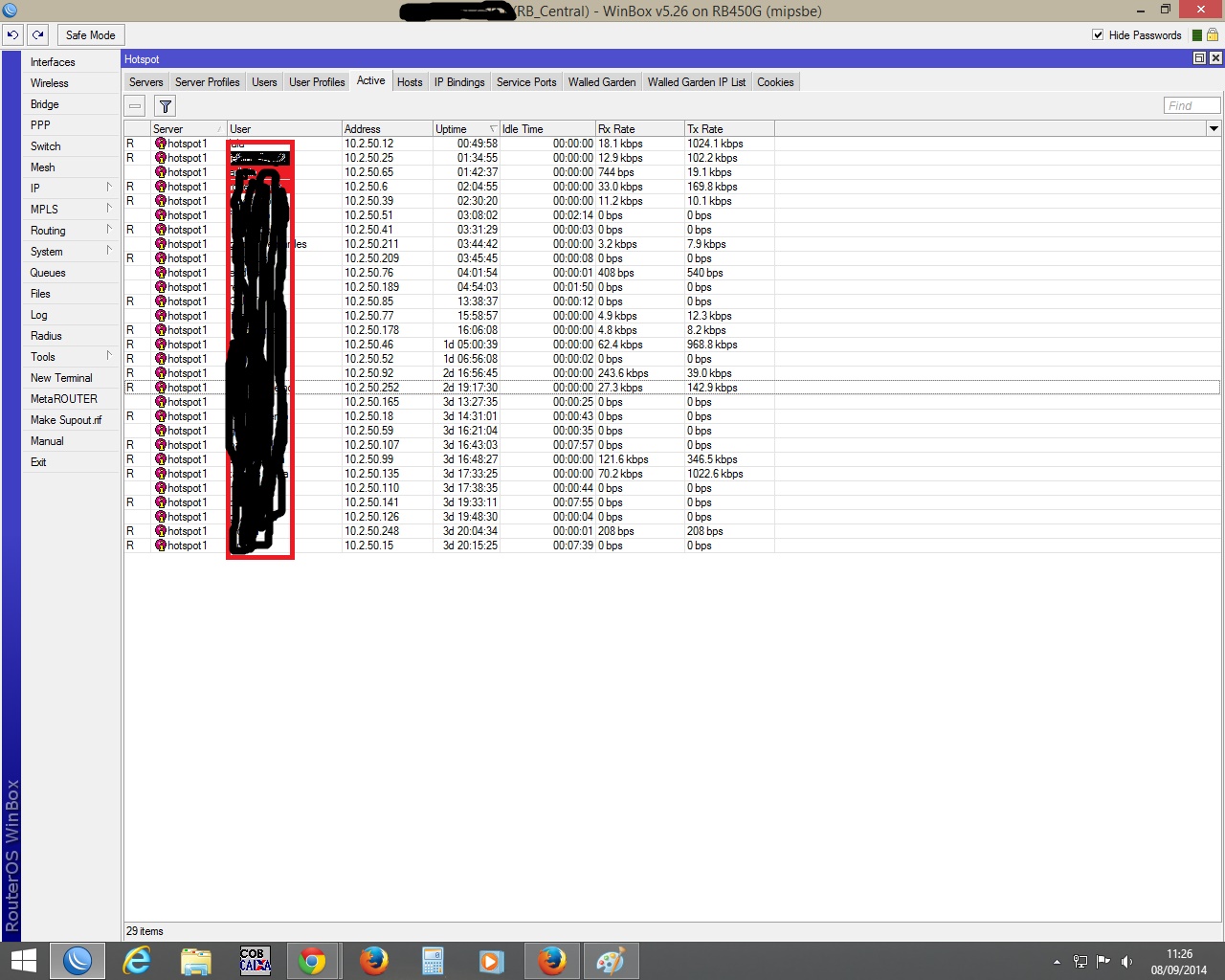The height and width of the screenshot is (980, 1225).
Task: Open WinBox from the taskbar
Action: point(78,961)
